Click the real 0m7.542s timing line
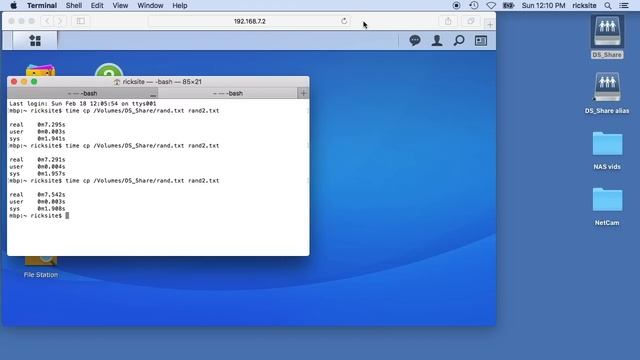The width and height of the screenshot is (640, 360). pos(37,195)
